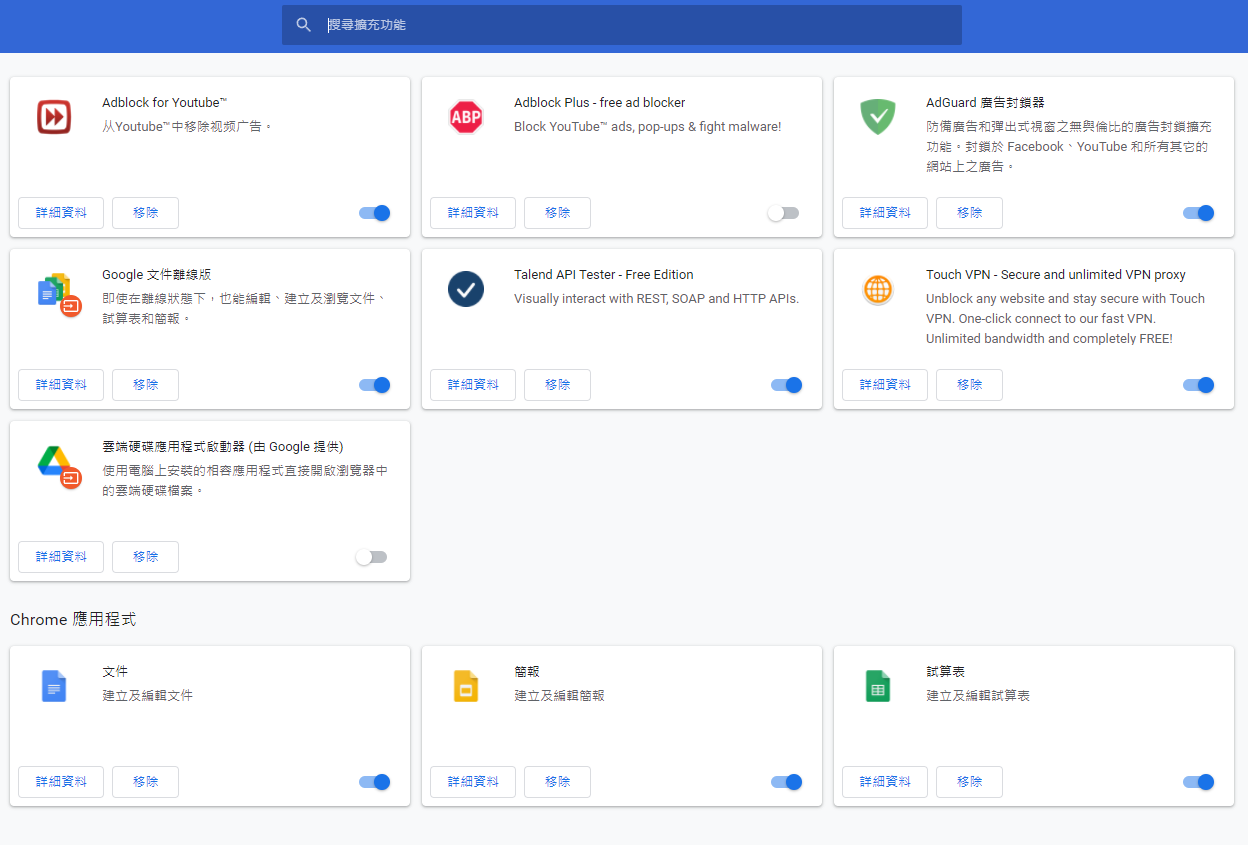The width and height of the screenshot is (1248, 845).
Task: Click 移除 on the 文件 app card
Action: pos(145,782)
